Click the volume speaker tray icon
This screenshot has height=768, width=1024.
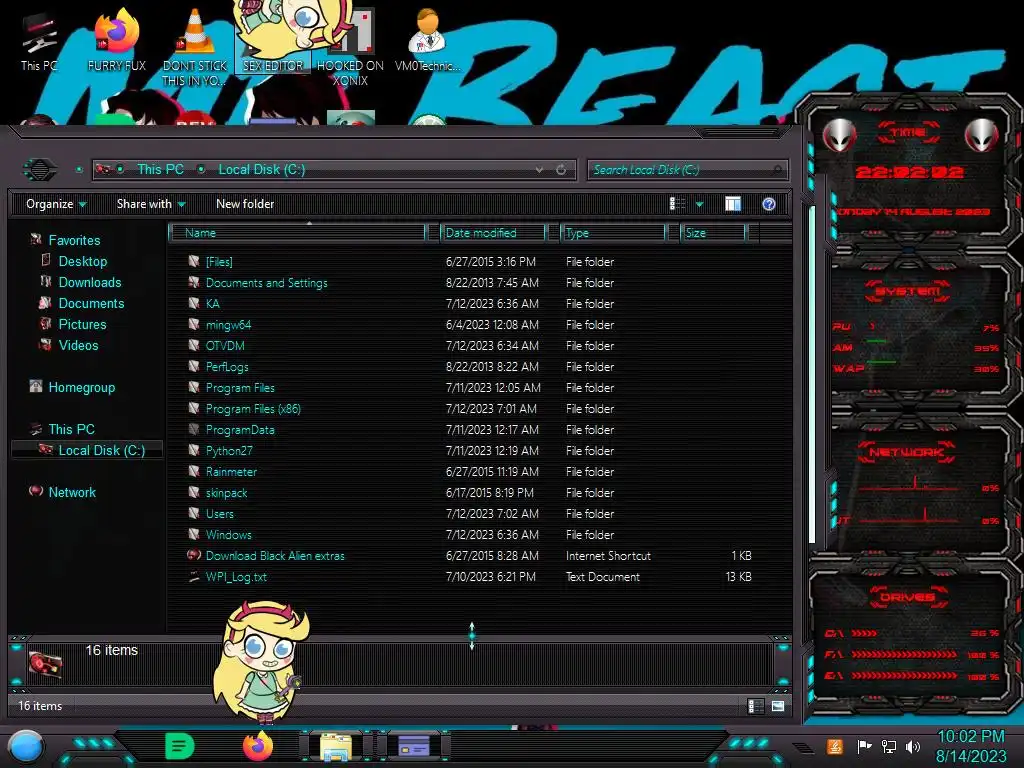(x=913, y=746)
